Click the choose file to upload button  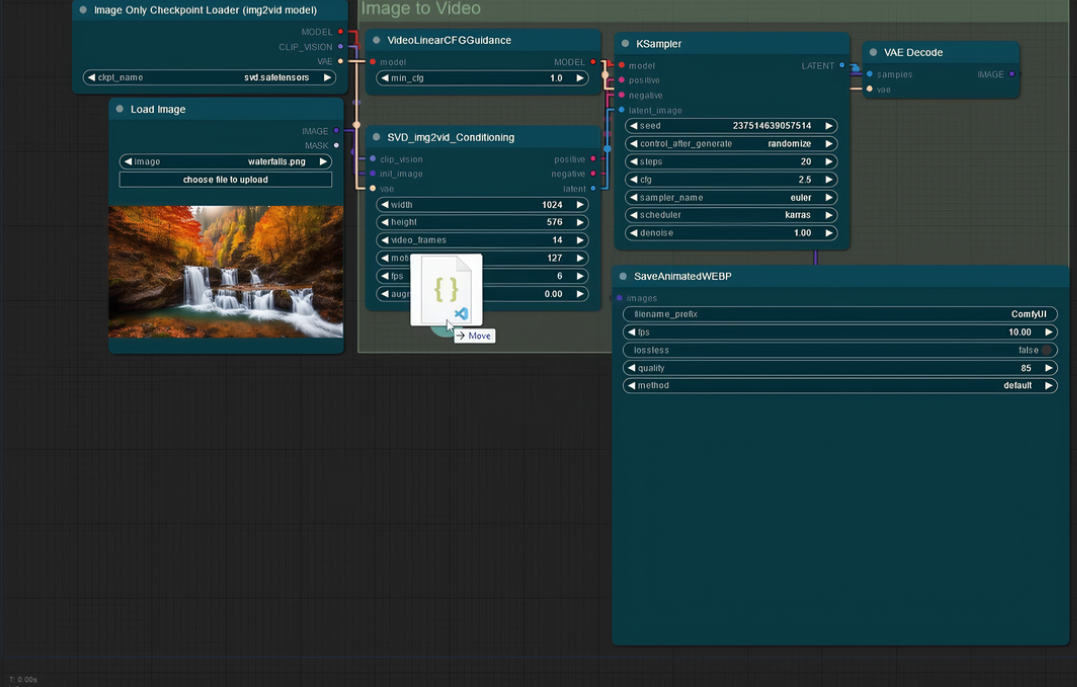click(x=225, y=180)
